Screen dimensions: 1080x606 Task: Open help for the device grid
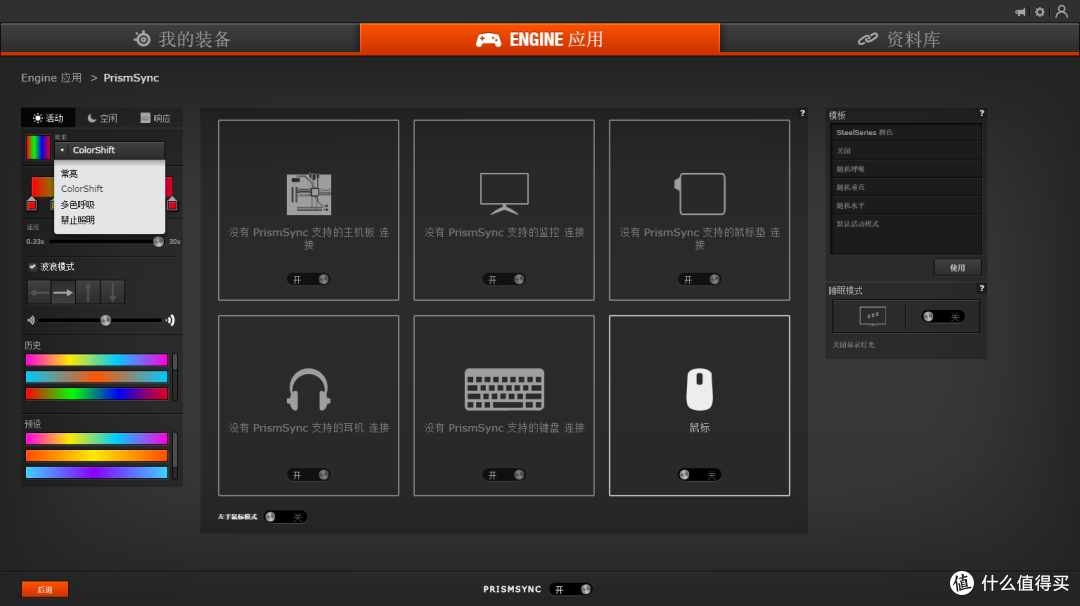(802, 113)
